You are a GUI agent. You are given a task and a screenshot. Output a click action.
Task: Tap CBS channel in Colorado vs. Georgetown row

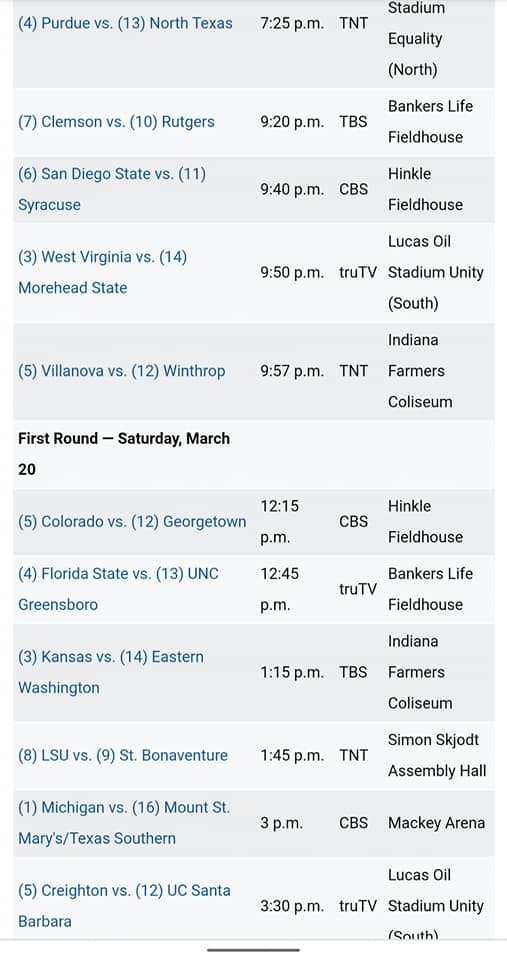click(x=354, y=522)
